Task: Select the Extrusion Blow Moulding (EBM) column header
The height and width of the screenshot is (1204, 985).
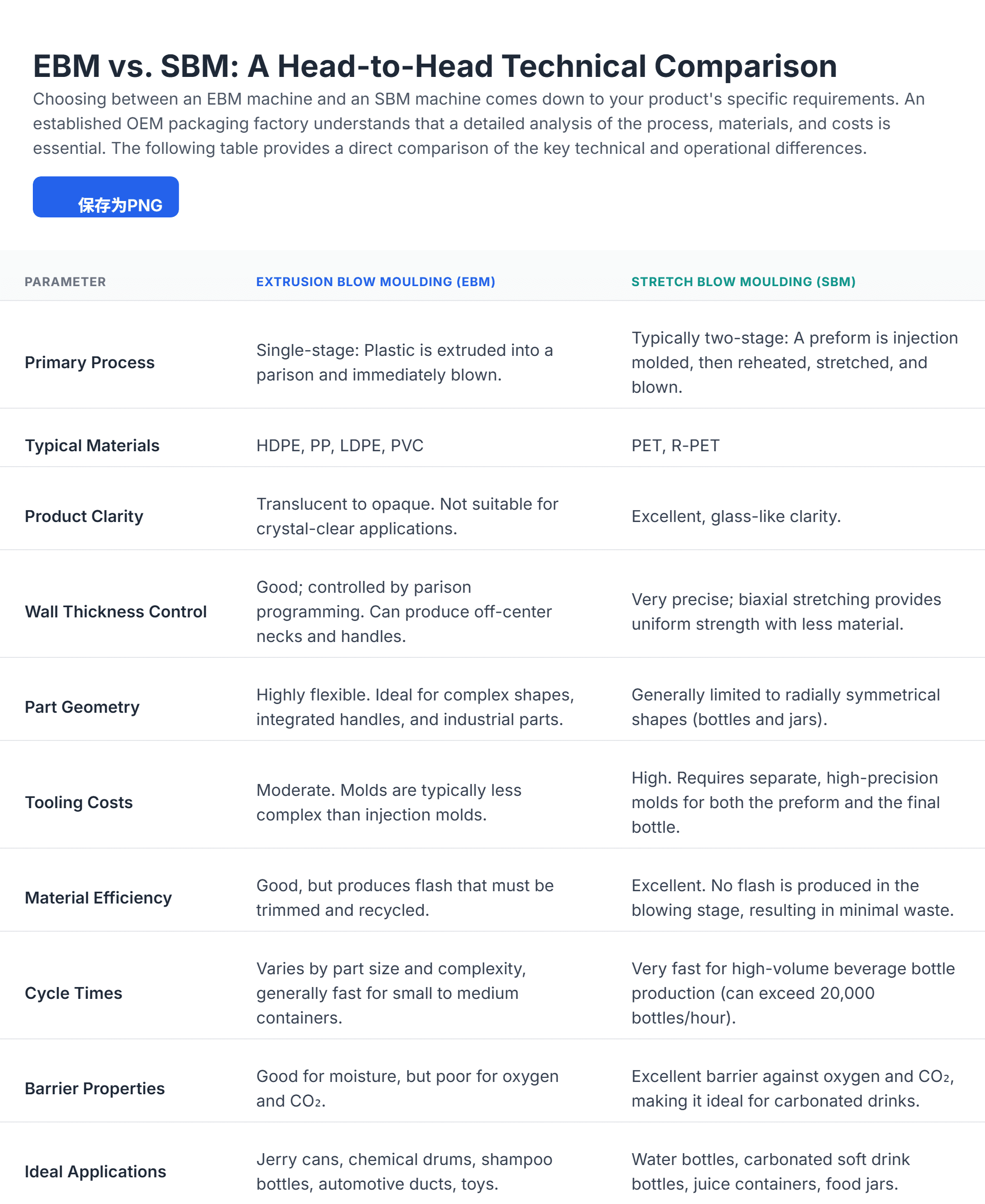Action: click(x=375, y=282)
